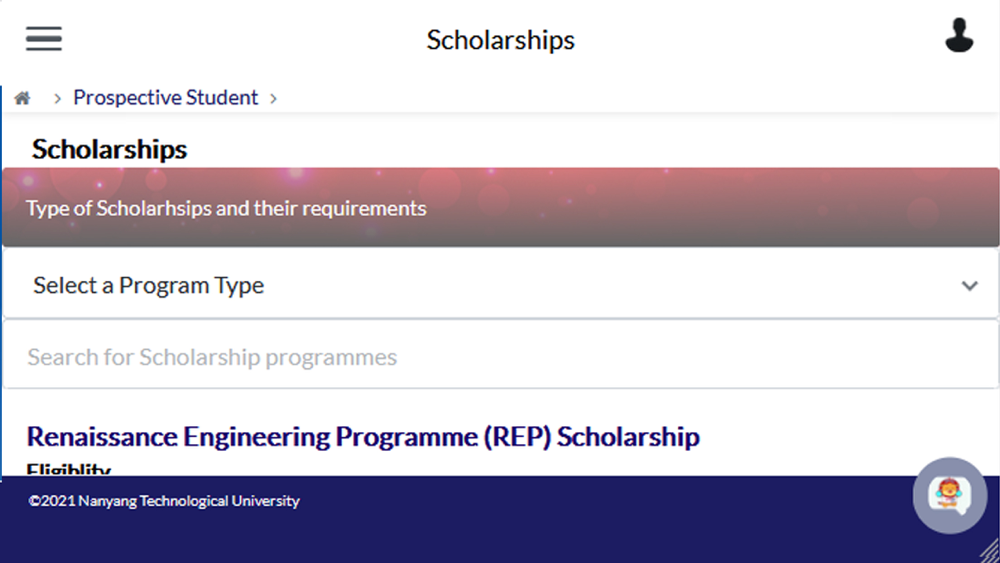Viewport: 1000px width, 563px height.
Task: Click the Type of Scholarships banner text
Action: click(x=226, y=209)
